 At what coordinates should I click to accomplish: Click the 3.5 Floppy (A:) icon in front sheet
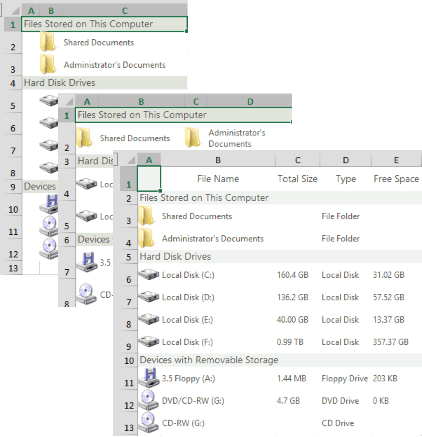tap(149, 378)
